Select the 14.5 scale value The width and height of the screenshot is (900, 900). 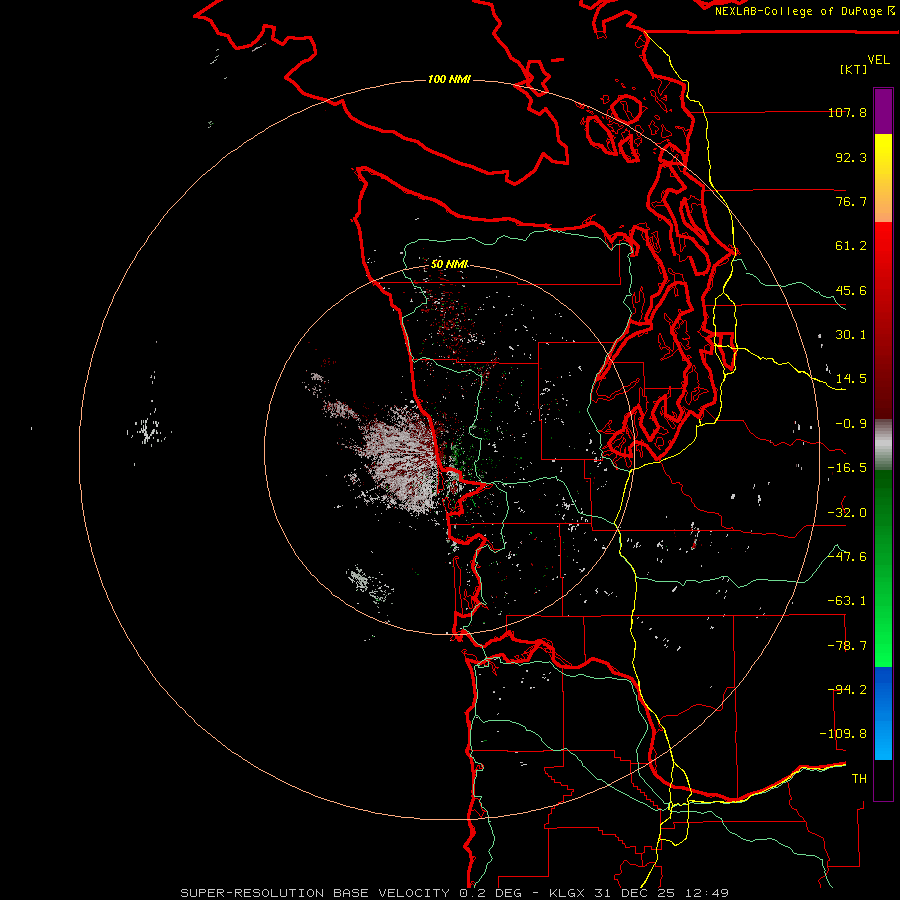click(x=851, y=379)
